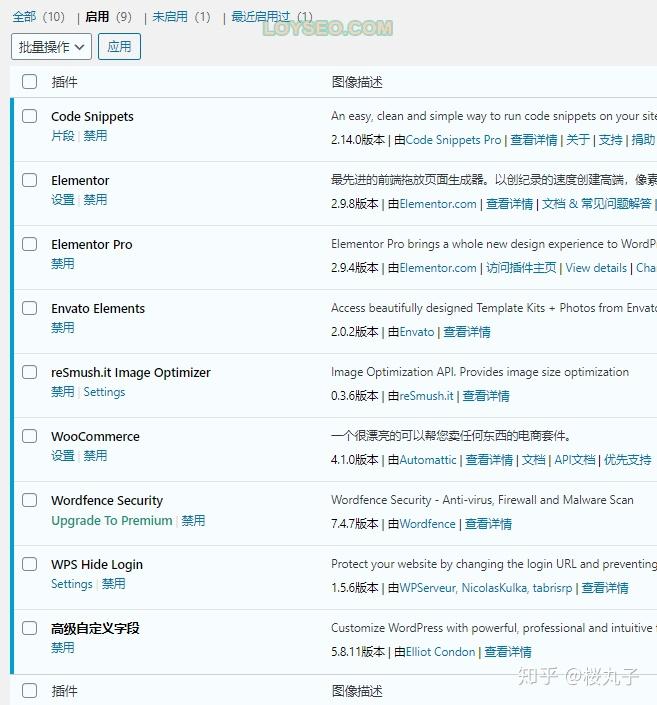Check the WPS Hide Login checkbox

click(x=30, y=564)
